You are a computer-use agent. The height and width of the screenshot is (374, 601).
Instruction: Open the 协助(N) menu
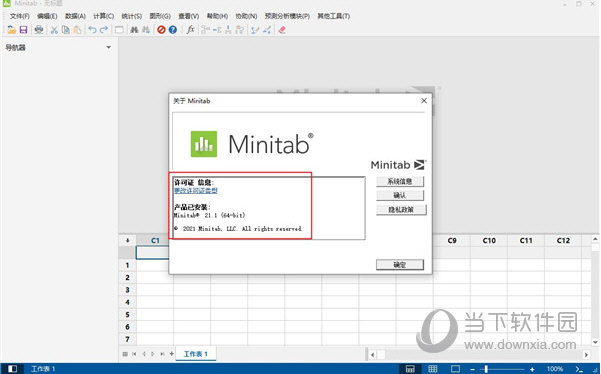[246, 16]
